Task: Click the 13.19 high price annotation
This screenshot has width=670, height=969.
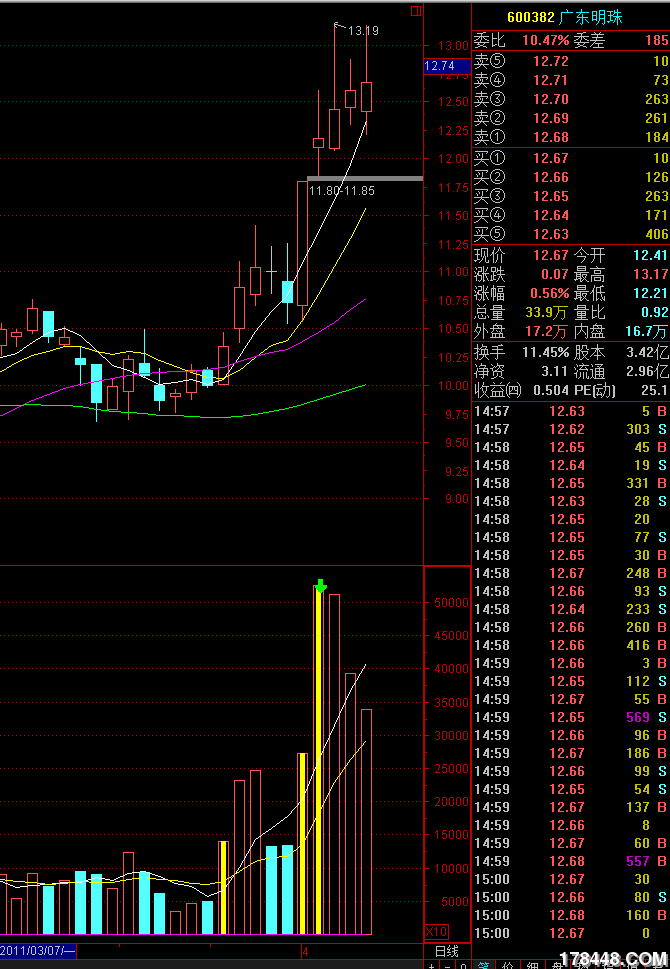Action: click(362, 31)
